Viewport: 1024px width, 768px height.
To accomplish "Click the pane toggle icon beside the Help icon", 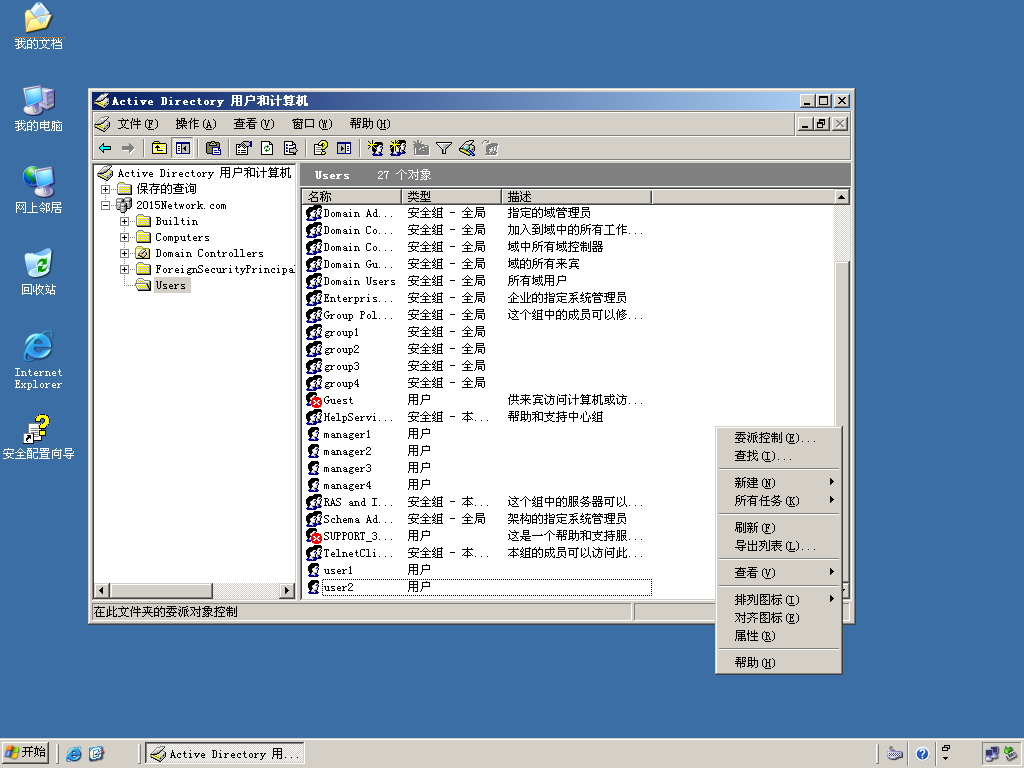I will tap(344, 149).
